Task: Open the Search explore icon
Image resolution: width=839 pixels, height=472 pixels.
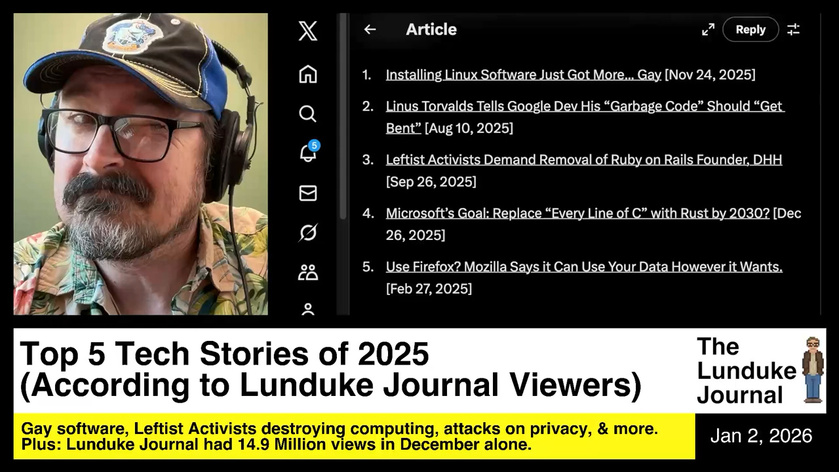Action: [x=308, y=114]
